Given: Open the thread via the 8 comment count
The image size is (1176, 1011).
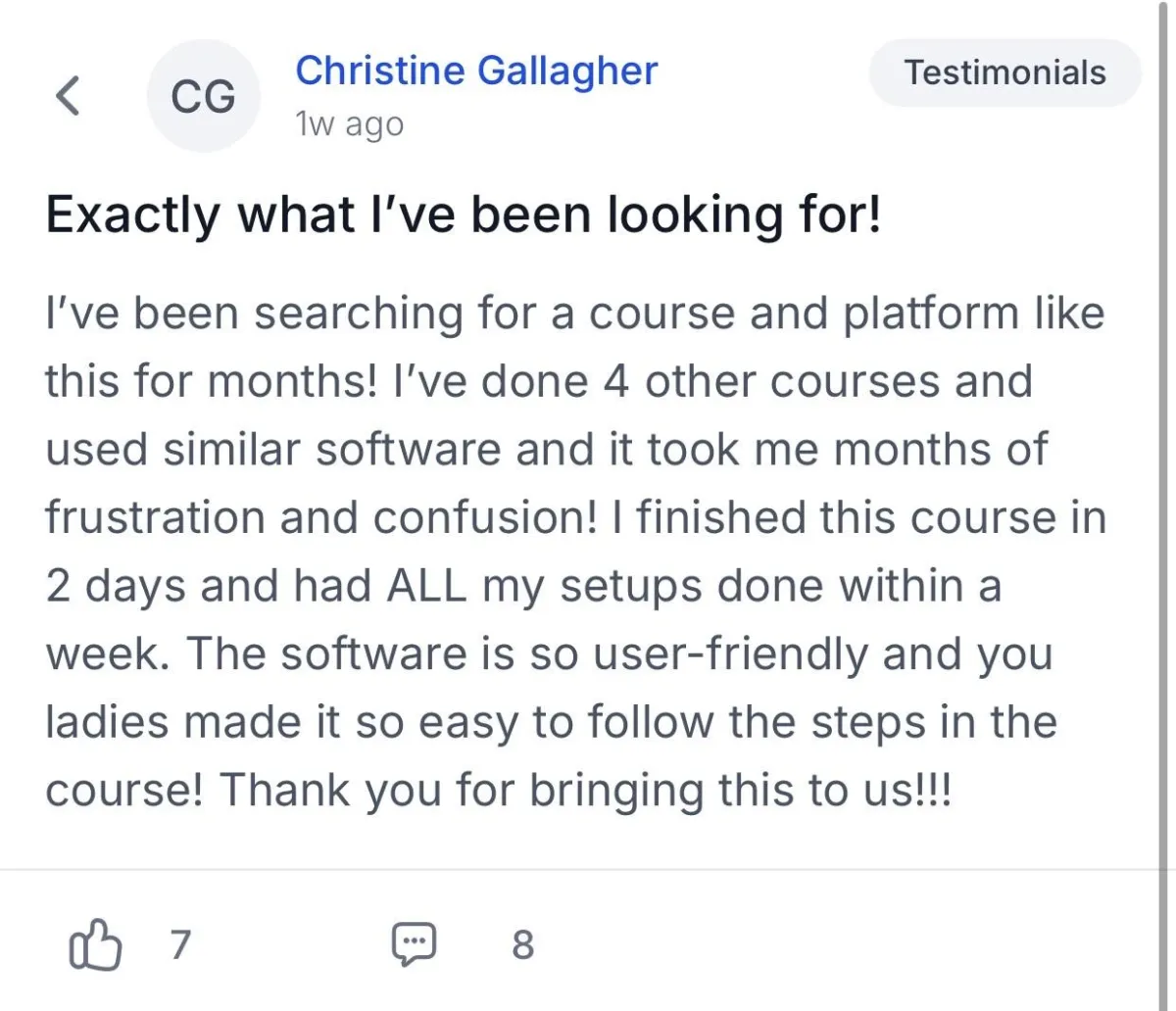Looking at the screenshot, I should pos(523,945).
